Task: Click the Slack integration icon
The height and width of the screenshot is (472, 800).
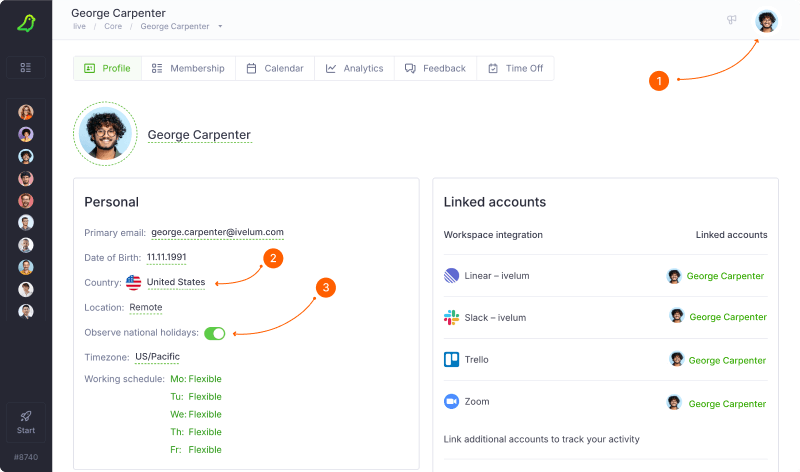Action: (451, 318)
